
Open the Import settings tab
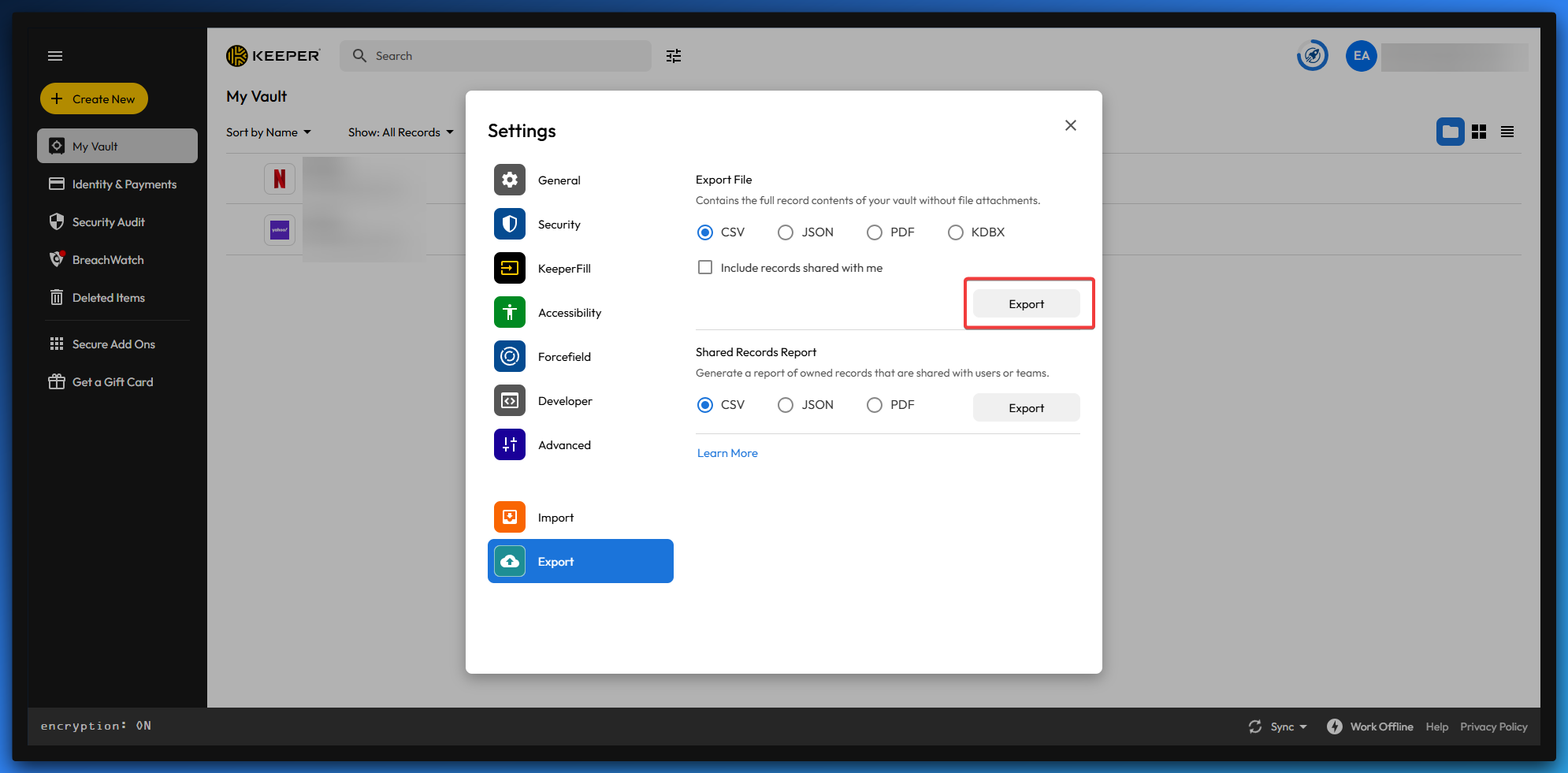[x=555, y=518]
